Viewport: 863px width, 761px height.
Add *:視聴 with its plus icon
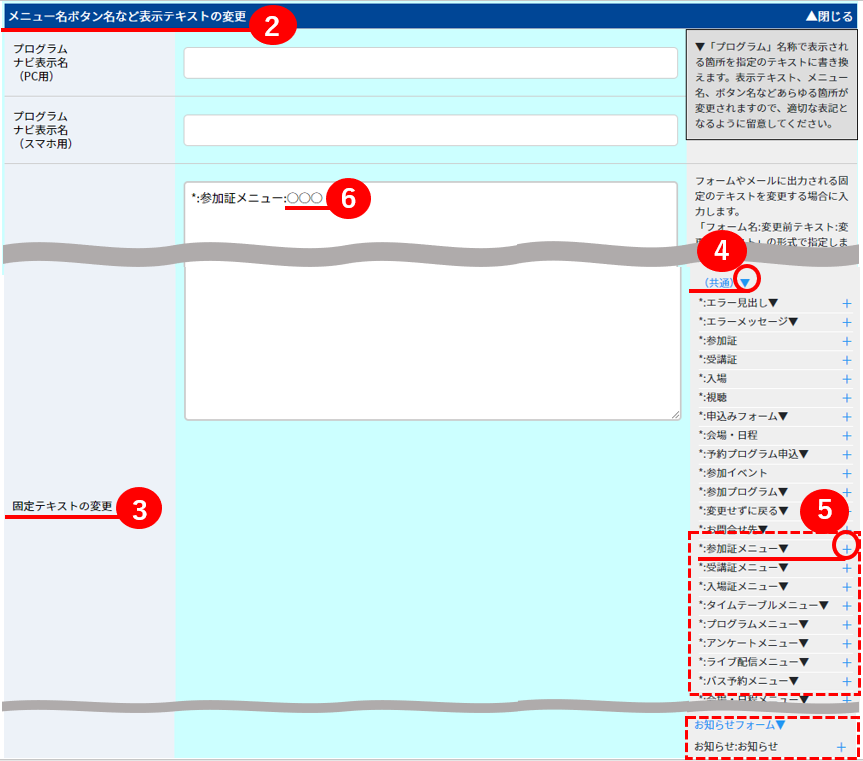point(846,398)
